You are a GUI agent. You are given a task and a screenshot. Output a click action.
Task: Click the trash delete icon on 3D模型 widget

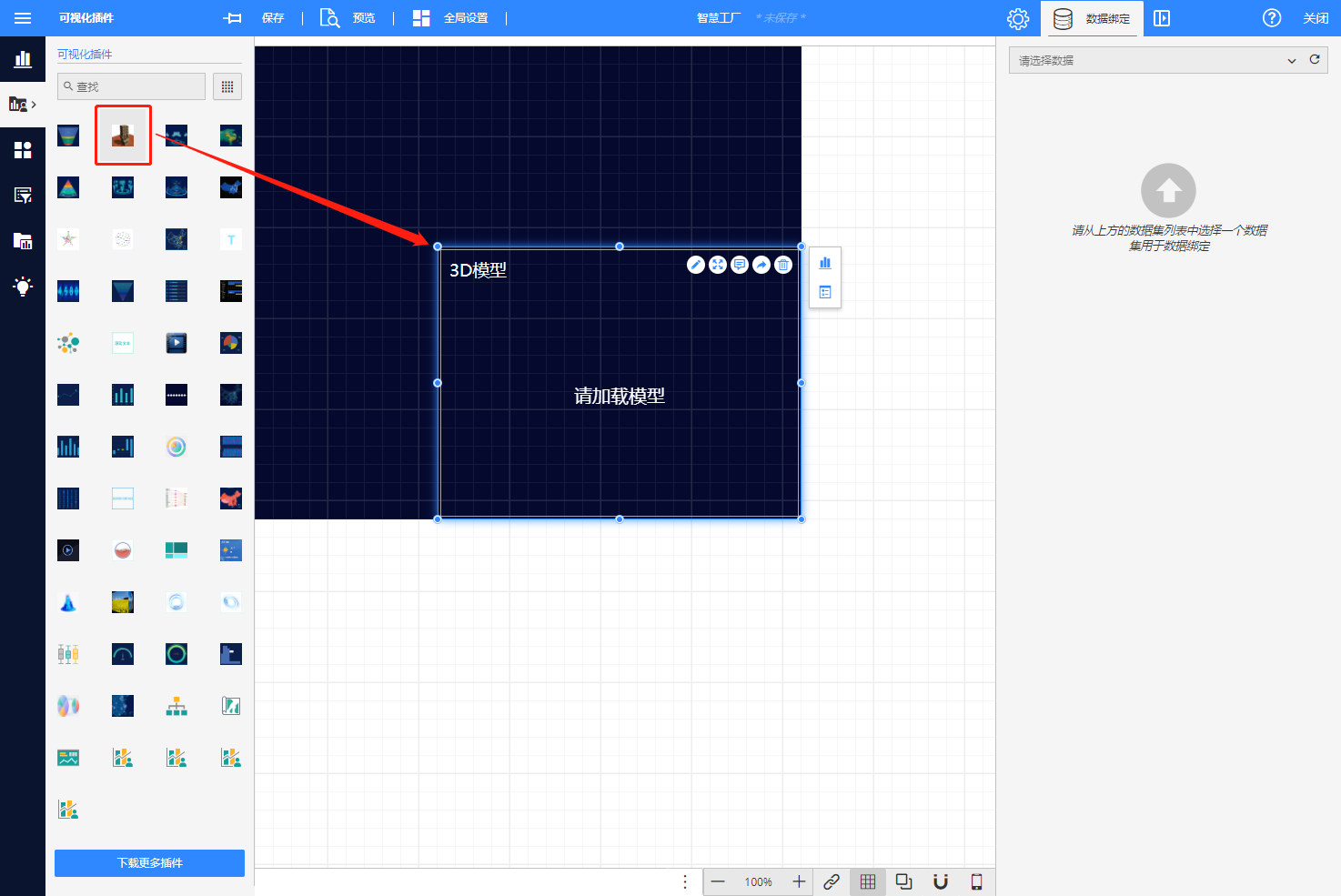[x=783, y=265]
